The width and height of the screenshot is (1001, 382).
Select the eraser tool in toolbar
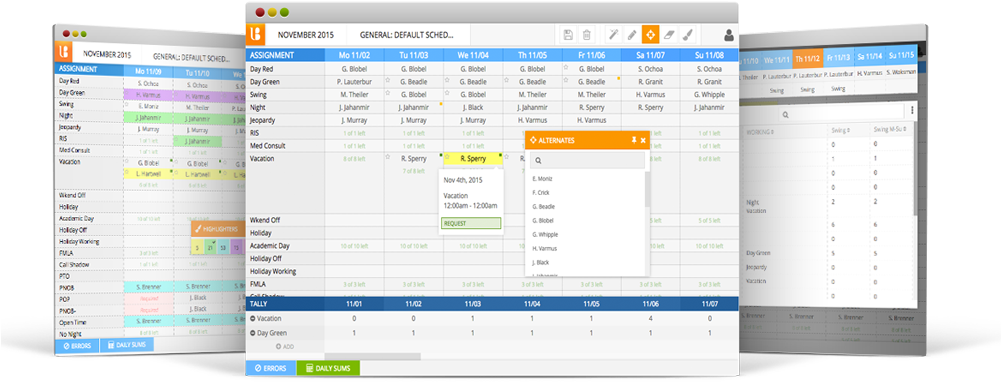669,34
